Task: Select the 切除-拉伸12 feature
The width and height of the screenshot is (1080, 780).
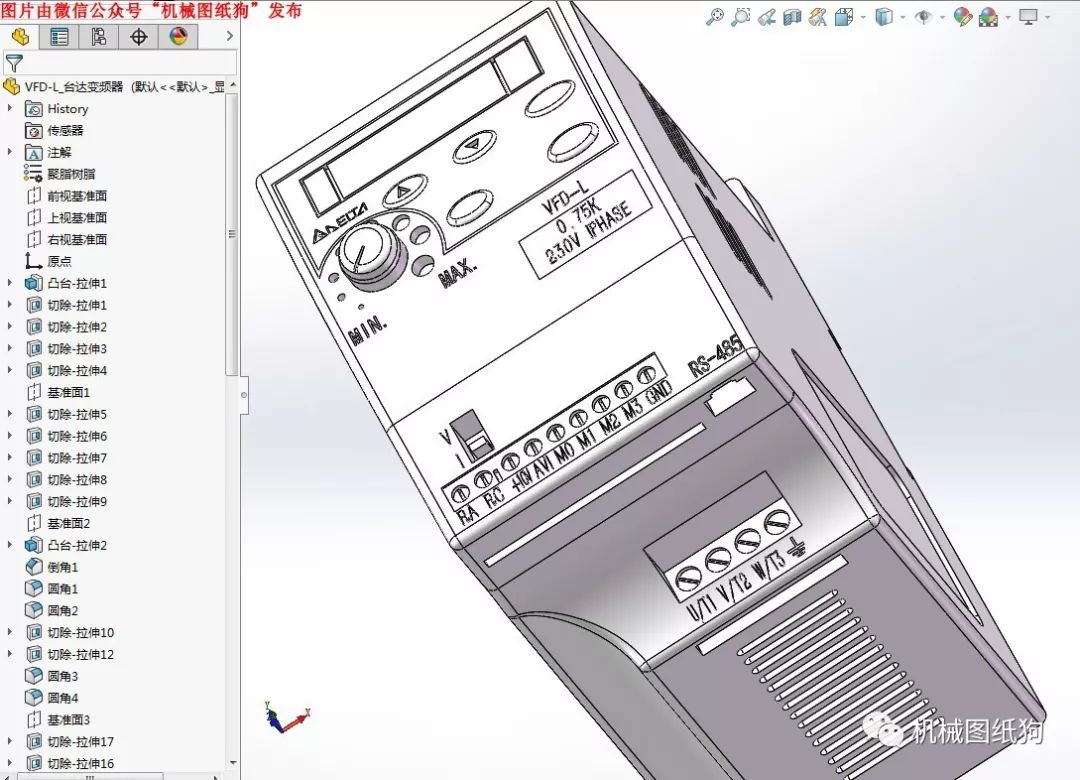Action: click(x=70, y=655)
